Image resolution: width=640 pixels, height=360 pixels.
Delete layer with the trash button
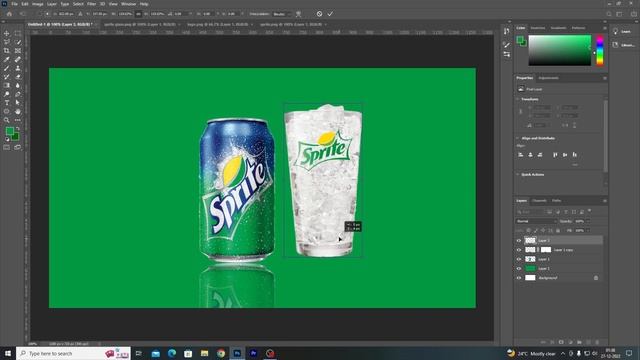pos(597,342)
